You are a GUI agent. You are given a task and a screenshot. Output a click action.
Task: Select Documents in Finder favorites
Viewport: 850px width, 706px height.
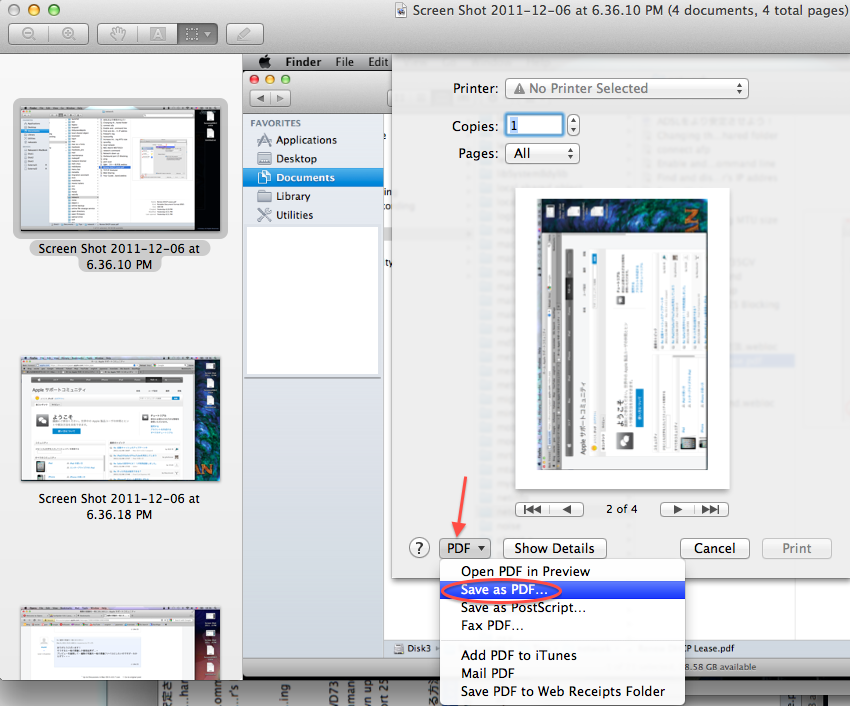pyautogui.click(x=313, y=177)
